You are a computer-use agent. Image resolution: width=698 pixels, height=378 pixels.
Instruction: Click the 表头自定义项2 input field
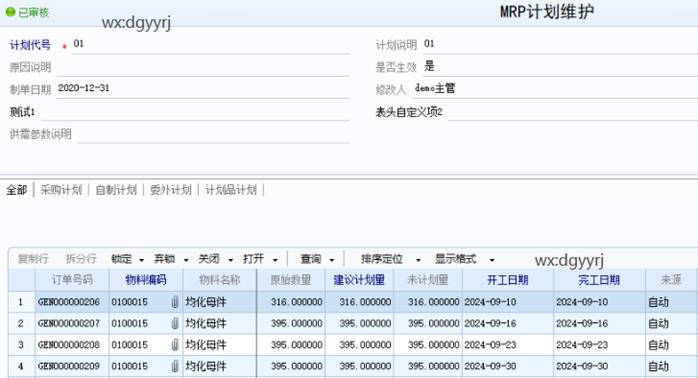coord(572,111)
